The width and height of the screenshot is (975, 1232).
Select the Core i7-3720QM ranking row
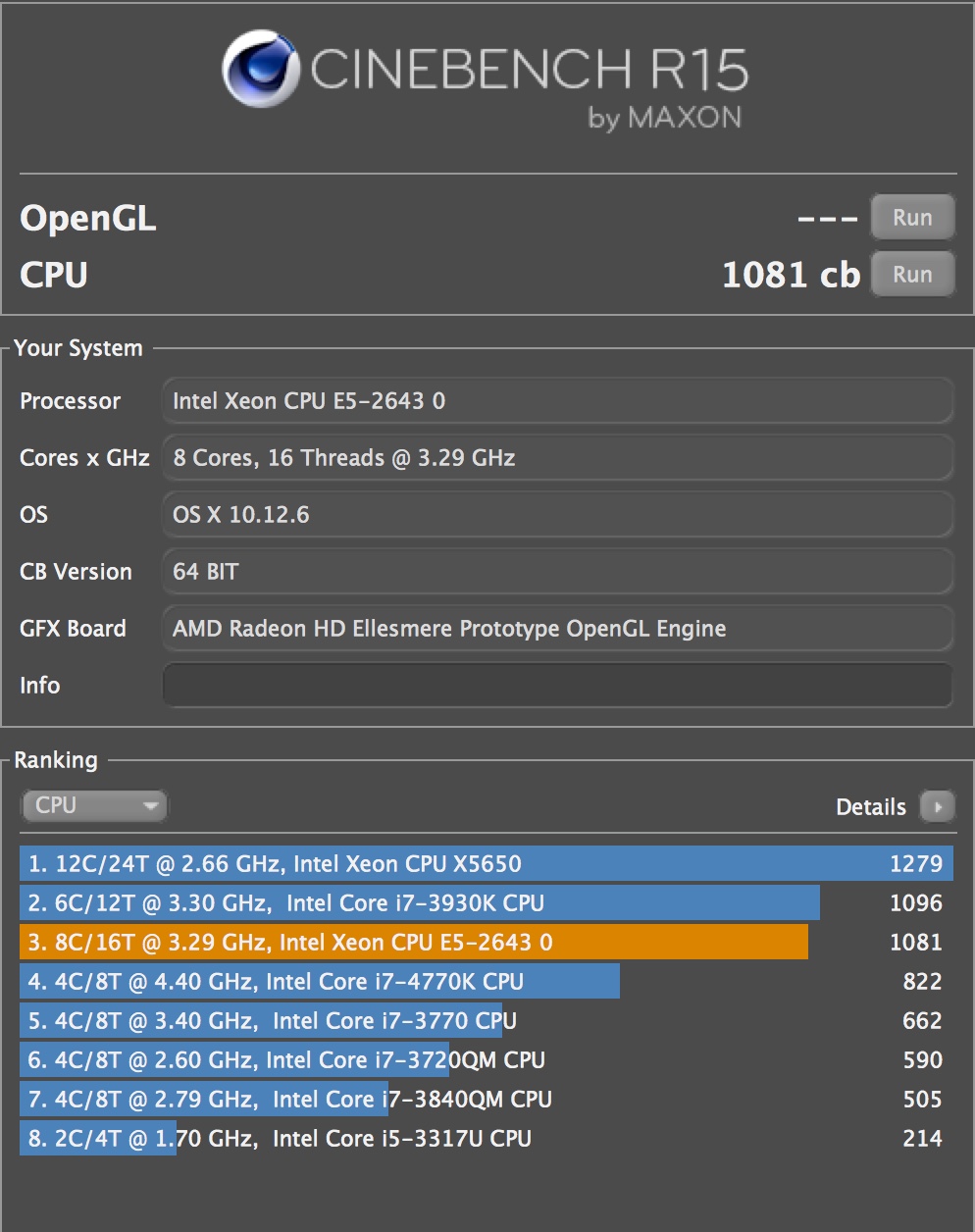coord(486,1060)
